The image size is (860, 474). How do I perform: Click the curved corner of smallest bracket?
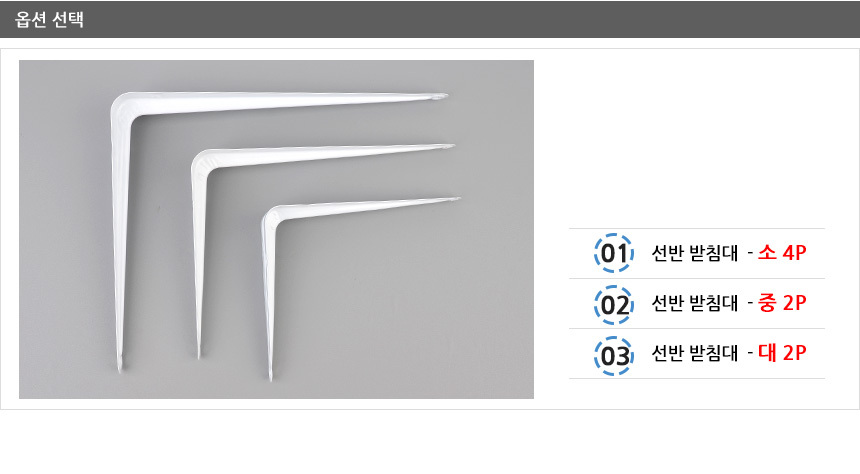272,216
